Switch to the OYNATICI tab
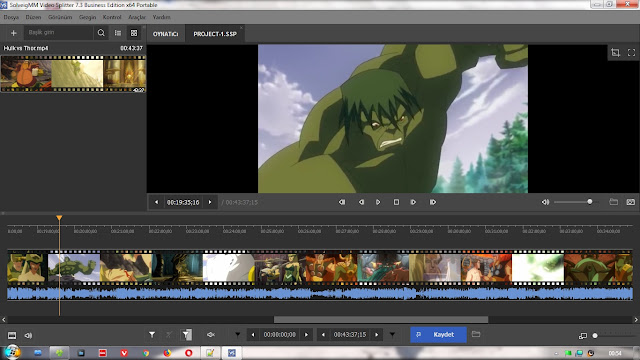Viewport: 640px width, 360px height. tap(165, 34)
